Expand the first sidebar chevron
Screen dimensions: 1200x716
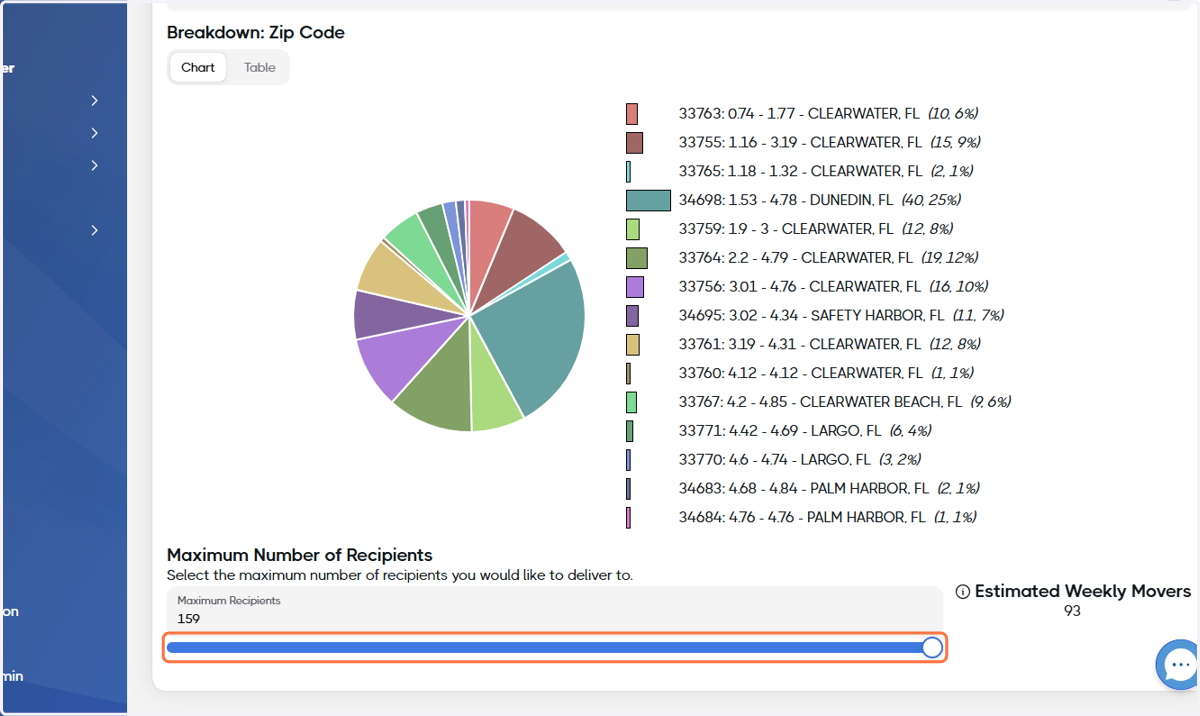coord(94,101)
